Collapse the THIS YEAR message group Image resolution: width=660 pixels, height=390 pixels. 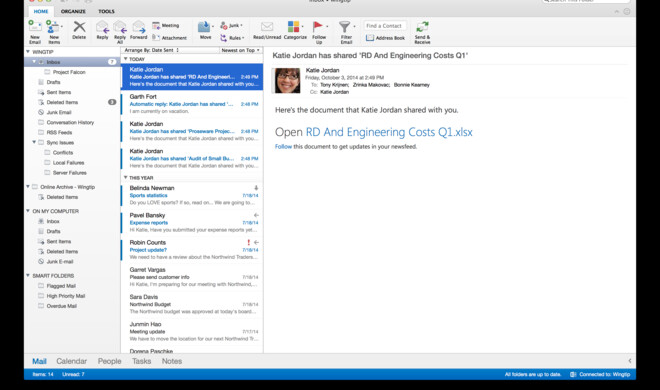pos(125,178)
